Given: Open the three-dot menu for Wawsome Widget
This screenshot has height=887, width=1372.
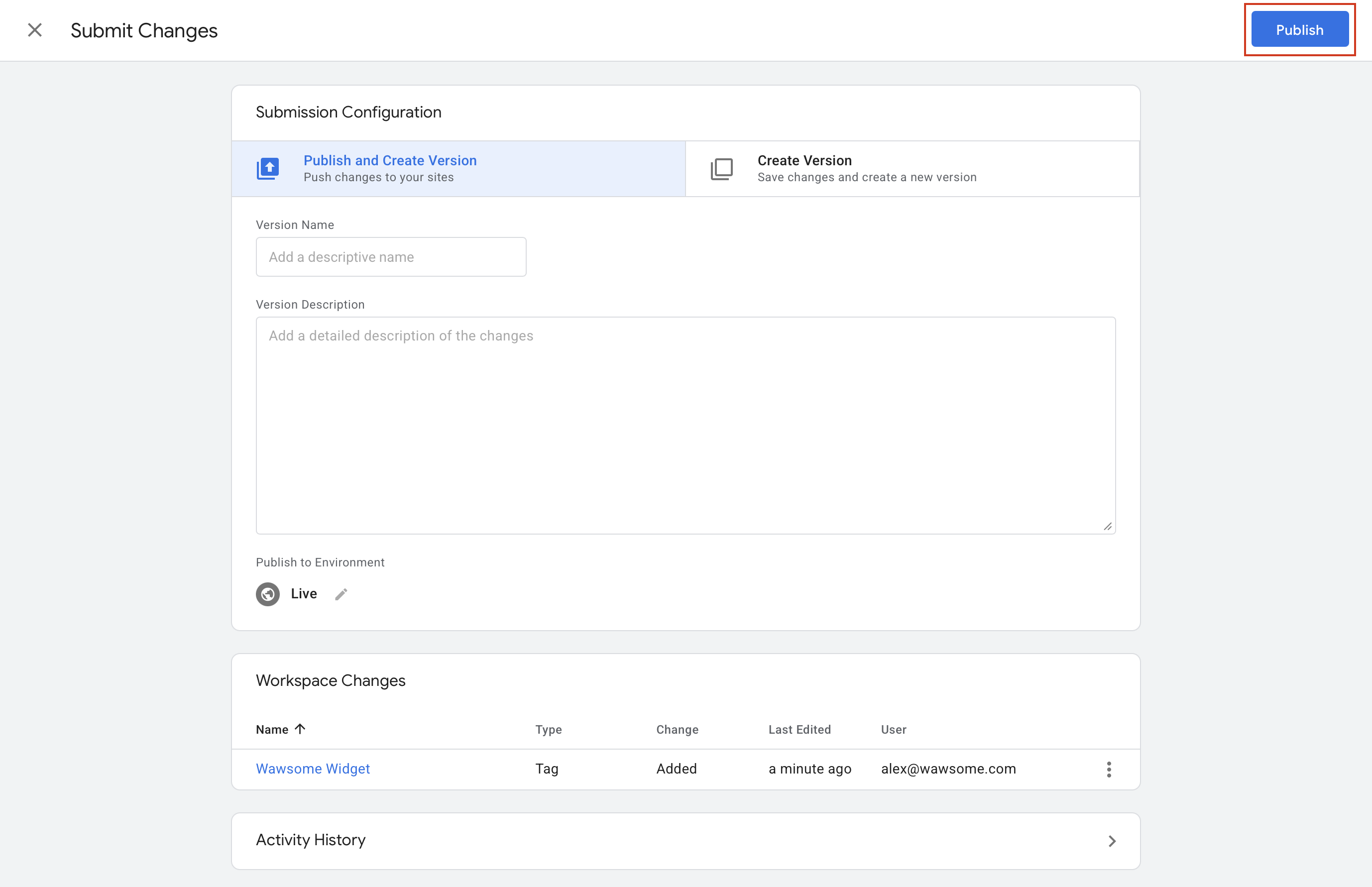Looking at the screenshot, I should pos(1108,769).
